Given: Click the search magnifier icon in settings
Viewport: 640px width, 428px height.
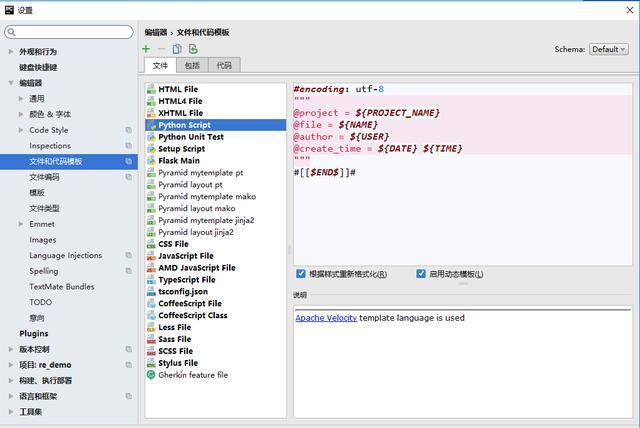Looking at the screenshot, I should (11, 32).
